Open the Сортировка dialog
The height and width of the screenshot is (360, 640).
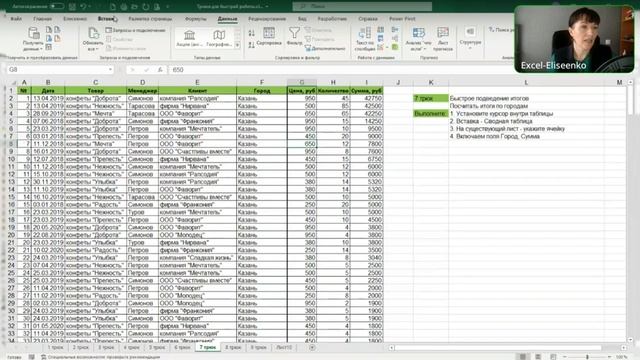(x=269, y=37)
